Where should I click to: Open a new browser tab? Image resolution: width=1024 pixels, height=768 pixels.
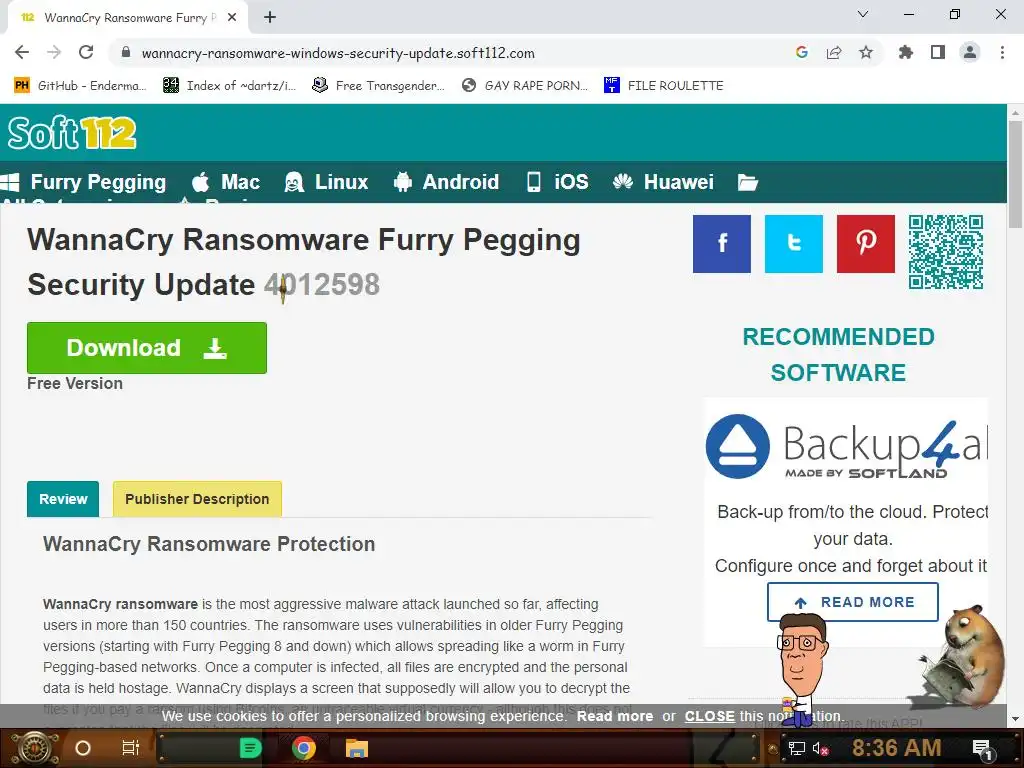[x=270, y=17]
